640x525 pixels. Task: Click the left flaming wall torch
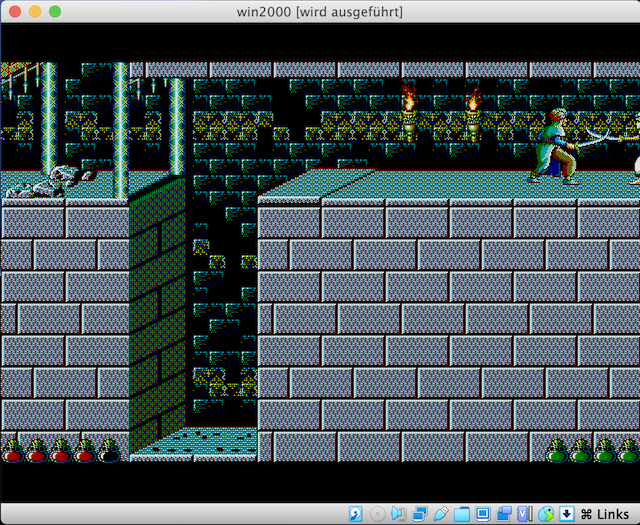[409, 111]
